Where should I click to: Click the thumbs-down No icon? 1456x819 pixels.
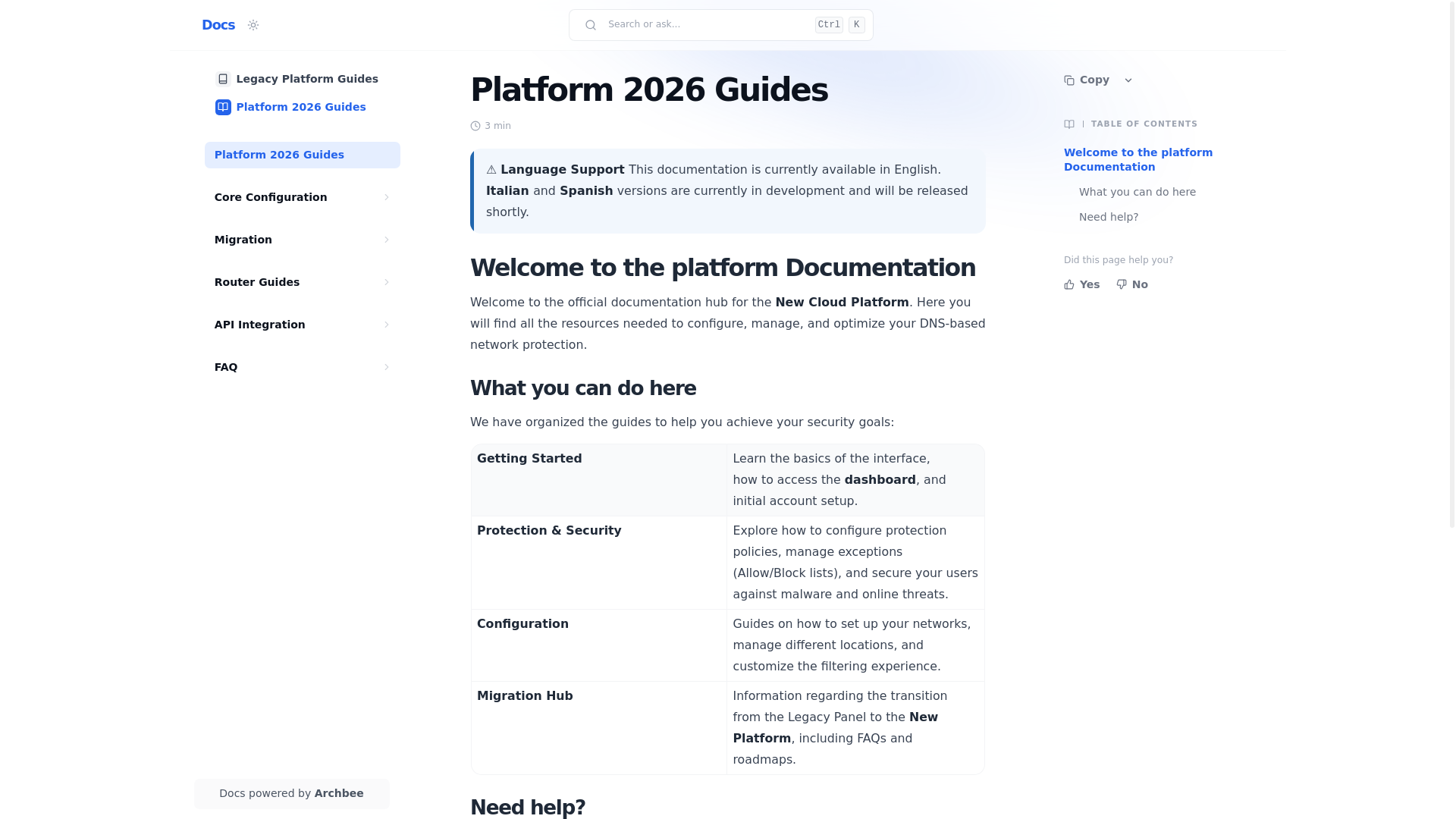click(1122, 284)
